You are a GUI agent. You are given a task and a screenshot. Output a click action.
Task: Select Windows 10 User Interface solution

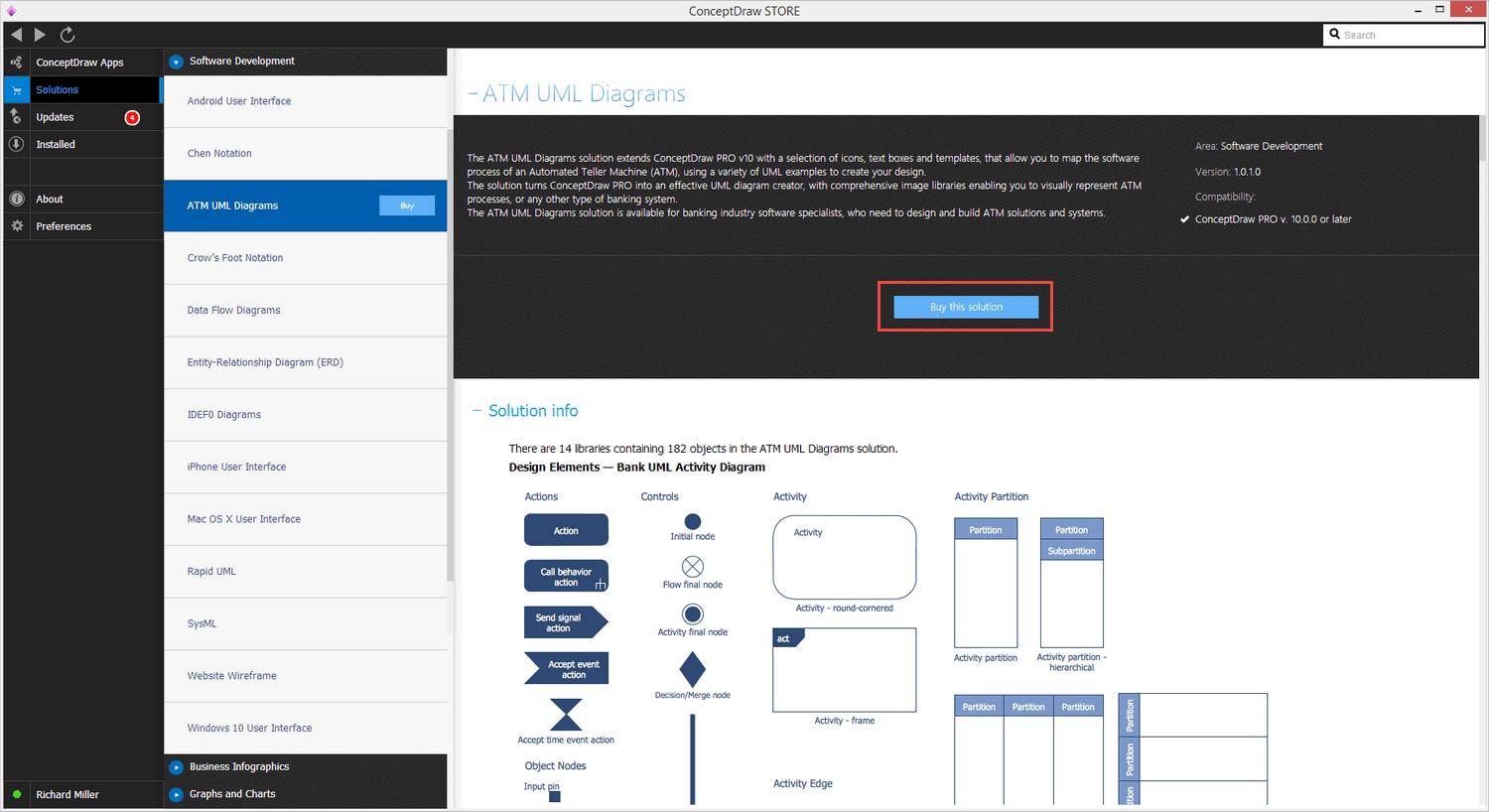(305, 729)
